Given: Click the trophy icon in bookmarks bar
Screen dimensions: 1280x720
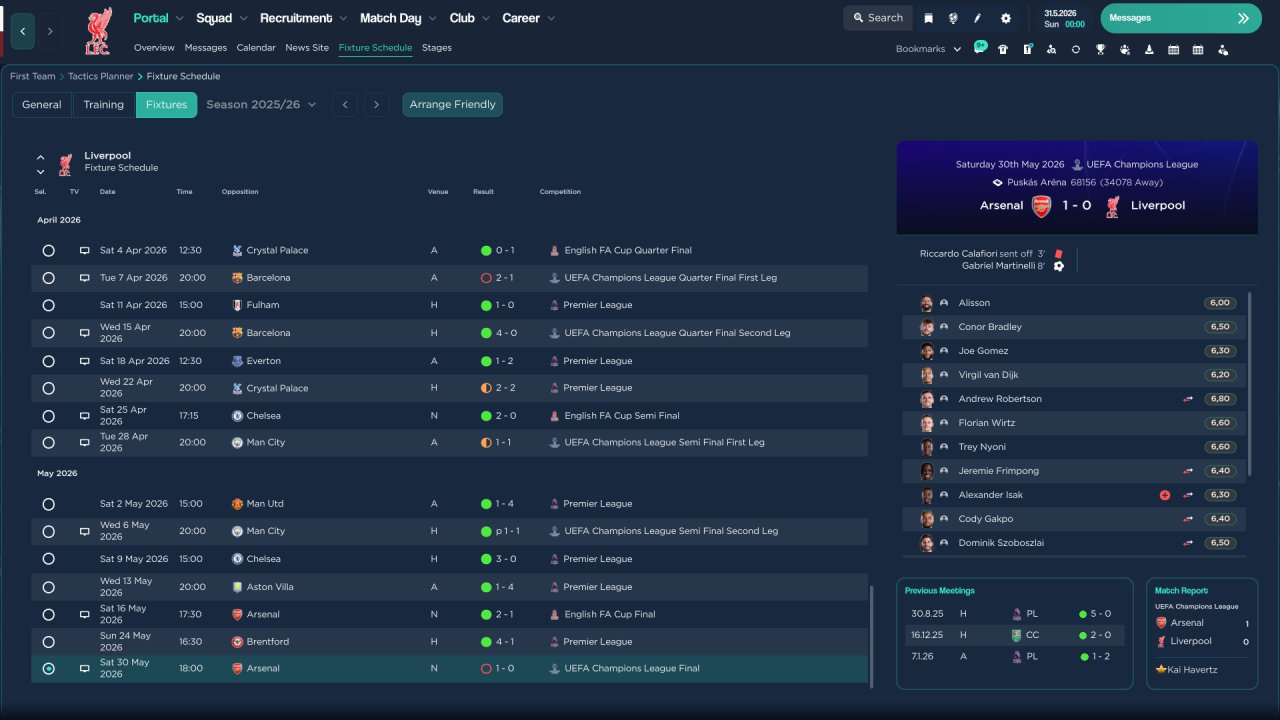Looking at the screenshot, I should click(1100, 49).
